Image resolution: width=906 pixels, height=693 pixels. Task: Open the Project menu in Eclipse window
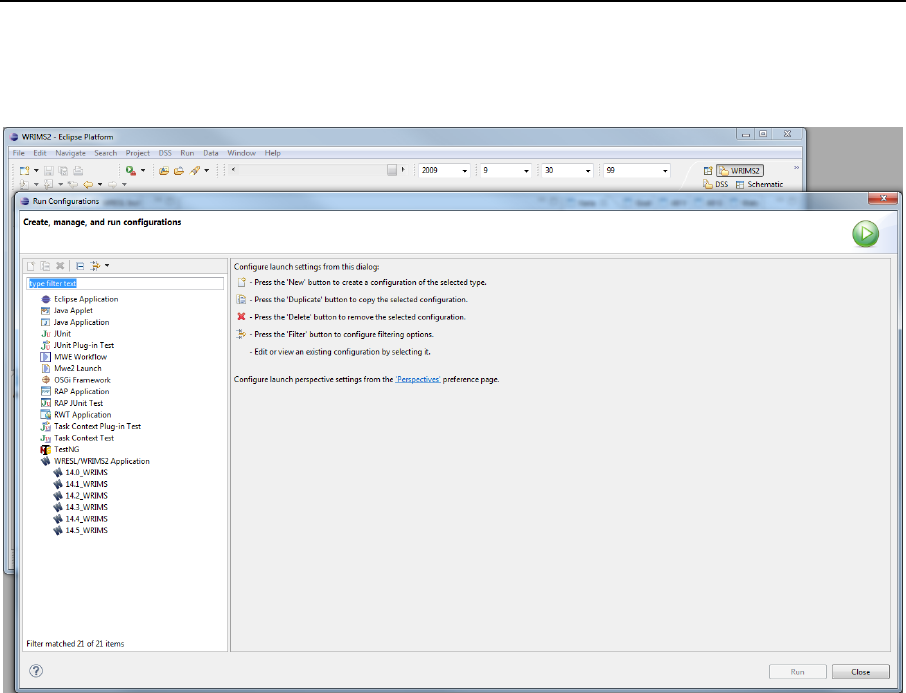pyautogui.click(x=138, y=153)
